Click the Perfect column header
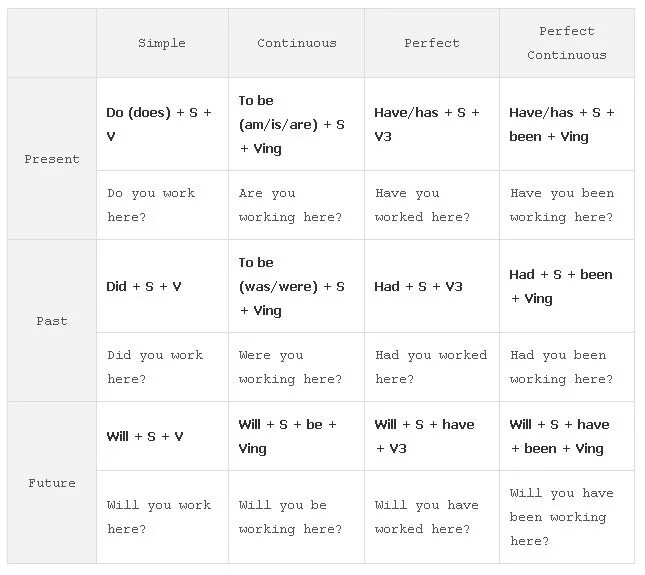Viewport: 645px width, 575px height. (x=432, y=43)
